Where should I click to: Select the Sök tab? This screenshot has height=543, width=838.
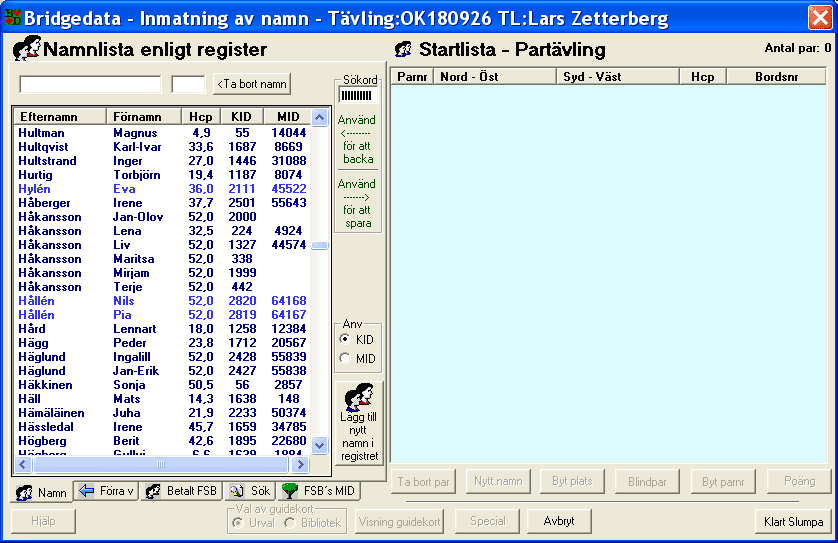point(250,492)
